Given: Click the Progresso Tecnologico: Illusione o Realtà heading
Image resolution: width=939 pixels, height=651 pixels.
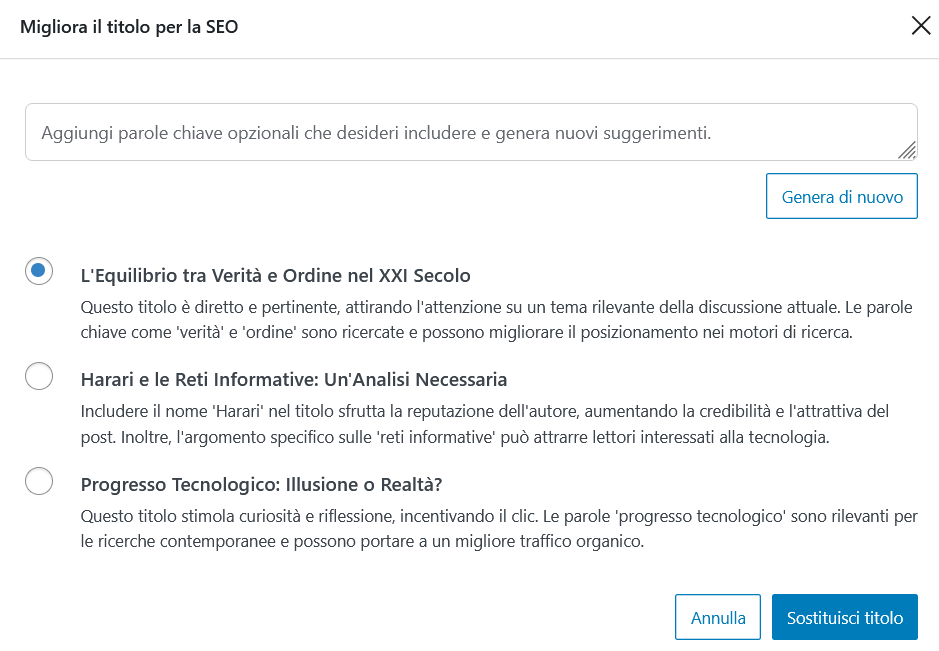Looking at the screenshot, I should pos(261,485).
